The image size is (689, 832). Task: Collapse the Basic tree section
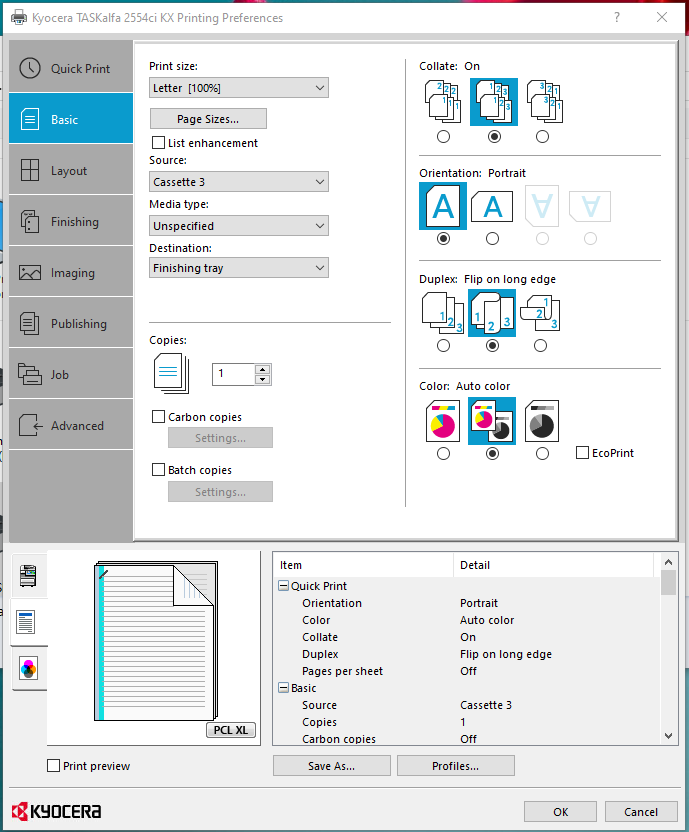284,688
